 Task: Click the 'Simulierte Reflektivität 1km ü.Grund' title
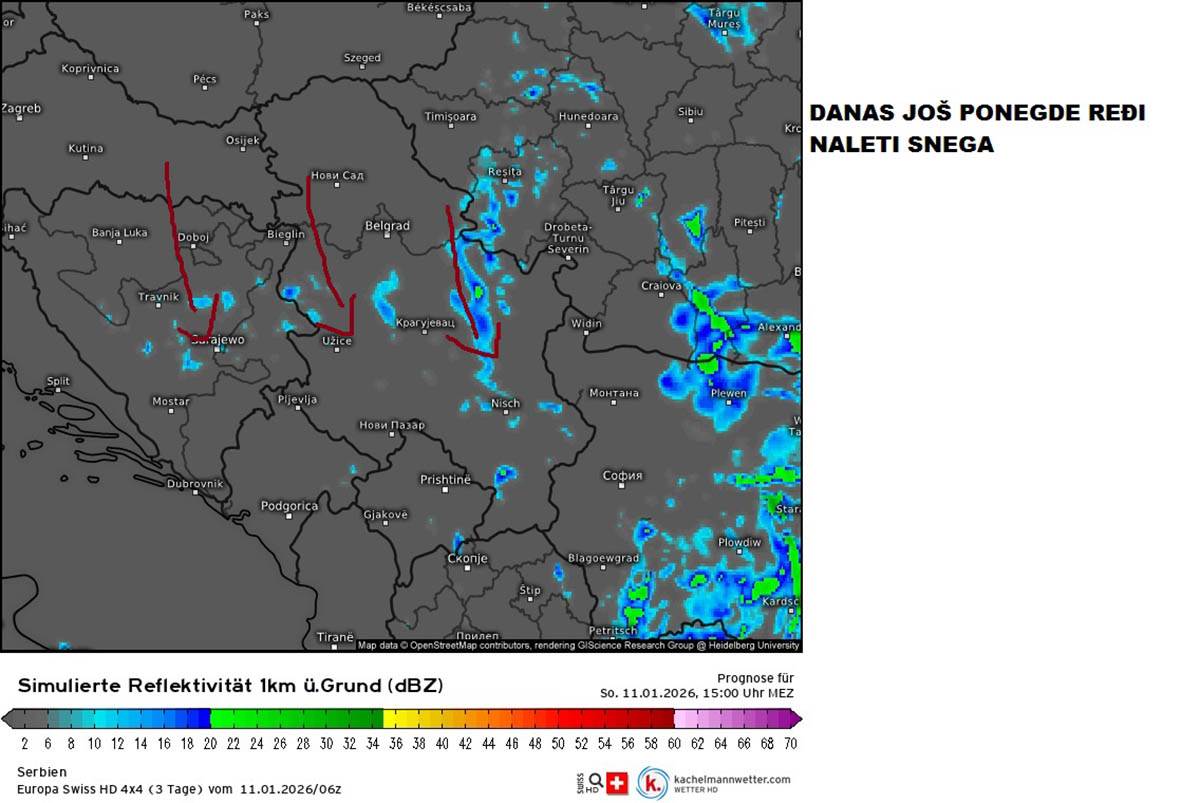tap(230, 686)
